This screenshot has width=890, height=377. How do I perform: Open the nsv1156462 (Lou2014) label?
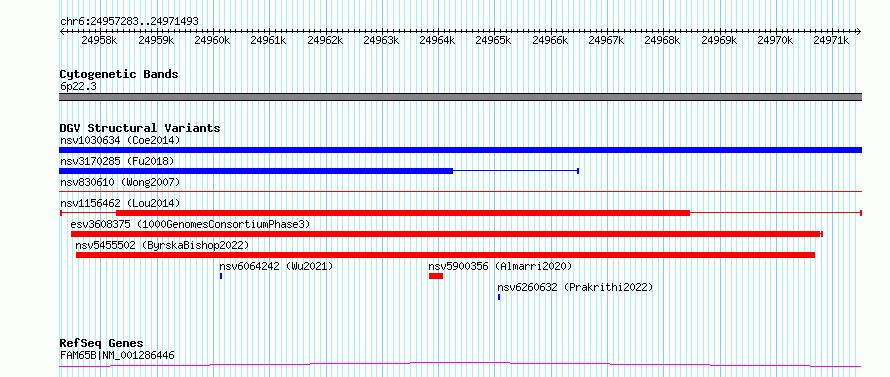[120, 203]
